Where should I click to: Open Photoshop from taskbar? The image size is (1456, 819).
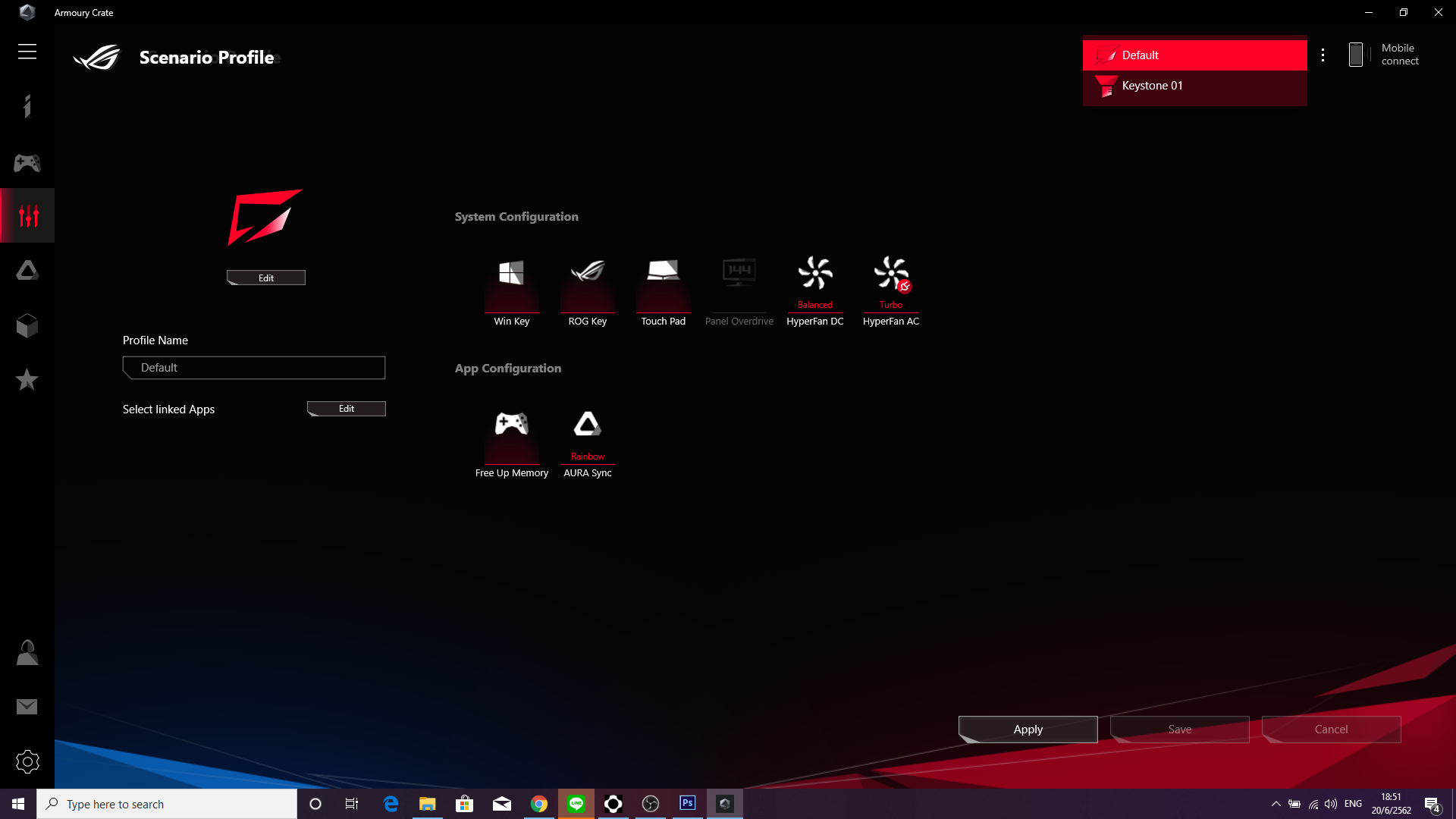(688, 804)
